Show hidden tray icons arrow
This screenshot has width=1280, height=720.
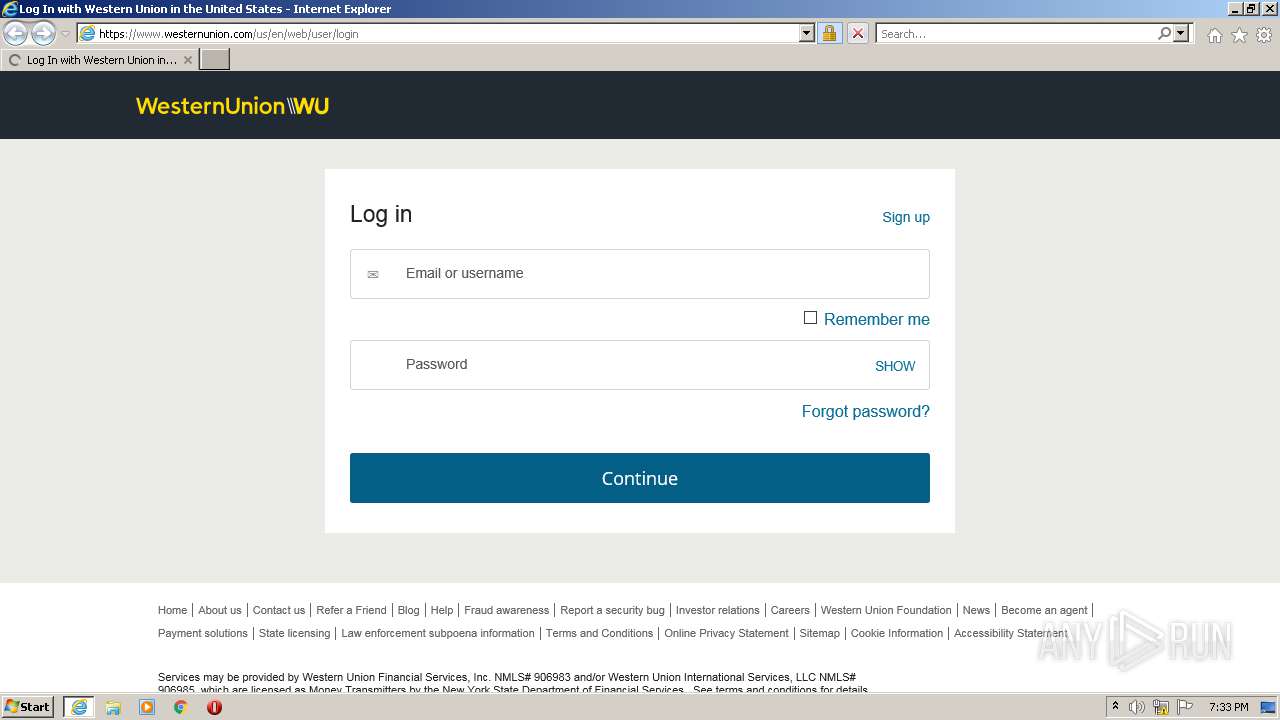[x=1115, y=706]
